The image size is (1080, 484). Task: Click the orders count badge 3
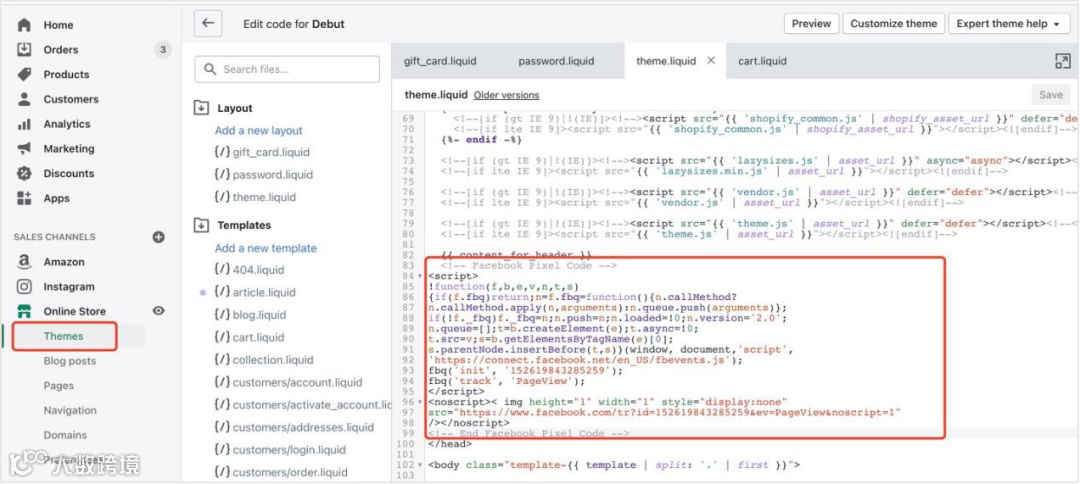[x=163, y=50]
